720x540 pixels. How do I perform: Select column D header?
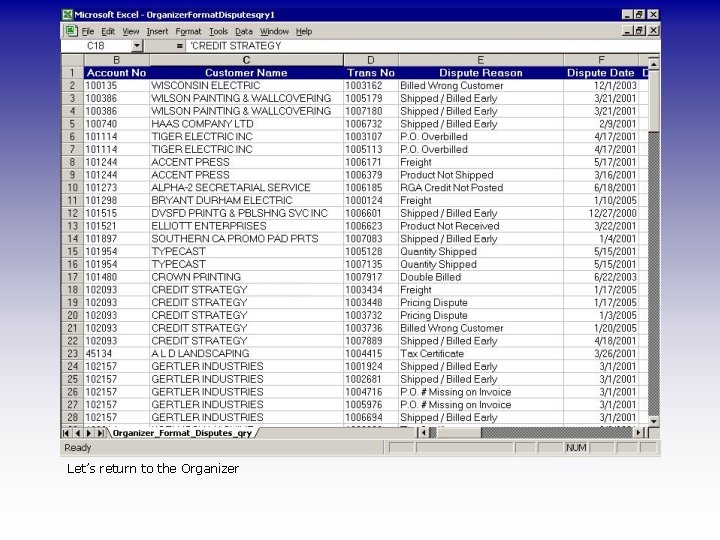(371, 60)
